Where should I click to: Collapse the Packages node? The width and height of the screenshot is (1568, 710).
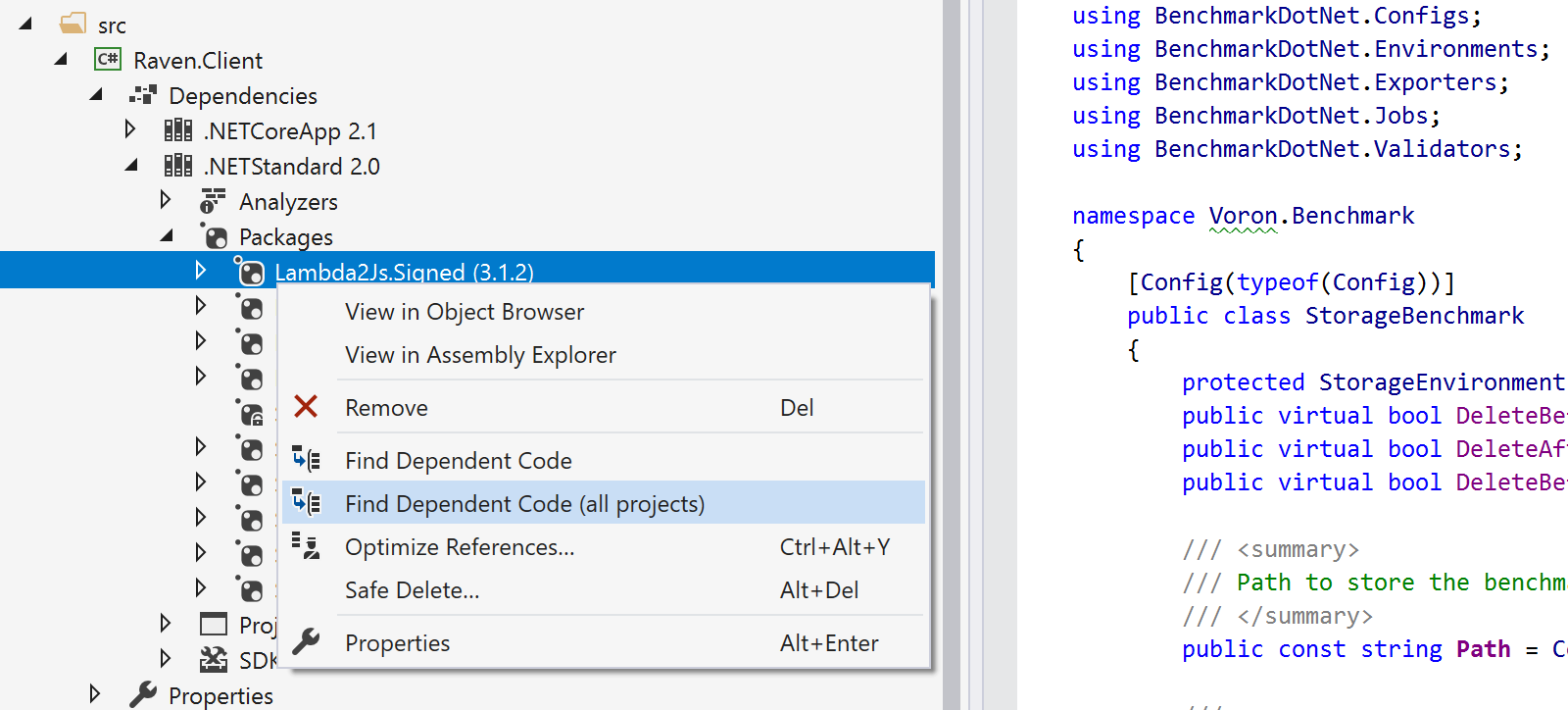(167, 235)
